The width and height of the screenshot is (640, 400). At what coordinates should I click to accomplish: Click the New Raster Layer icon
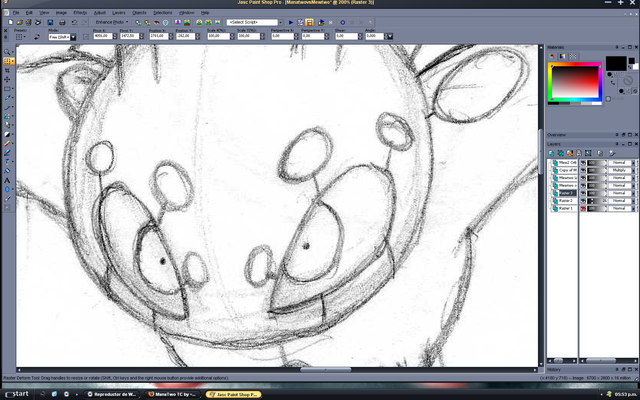[x=551, y=151]
